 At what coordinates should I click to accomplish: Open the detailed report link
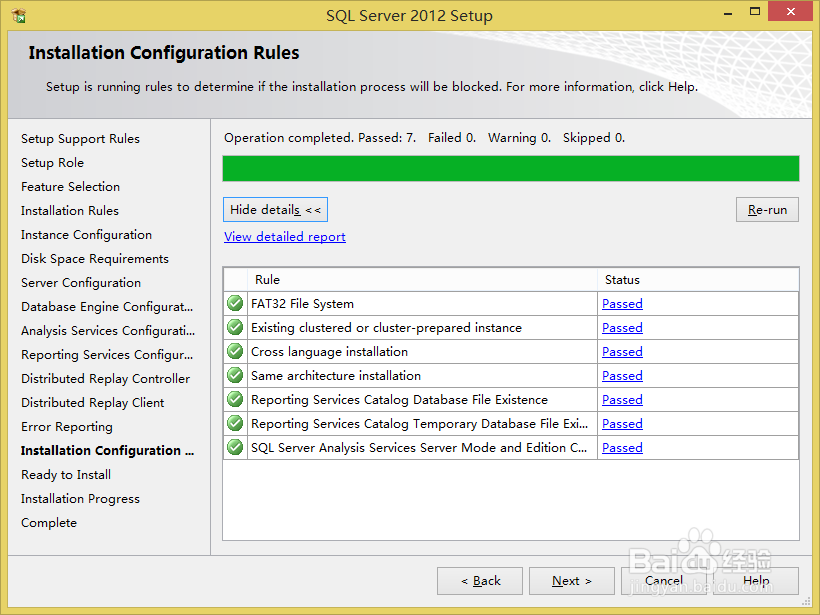[x=284, y=236]
